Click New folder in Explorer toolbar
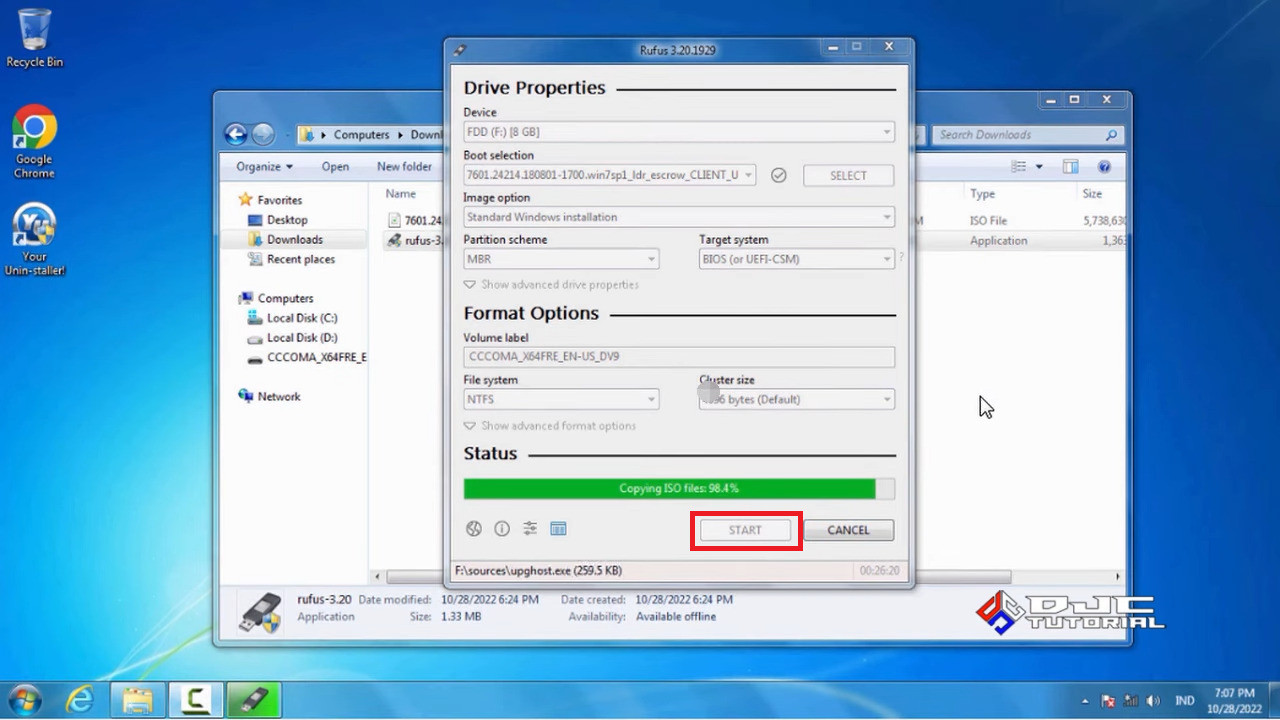 pos(404,167)
